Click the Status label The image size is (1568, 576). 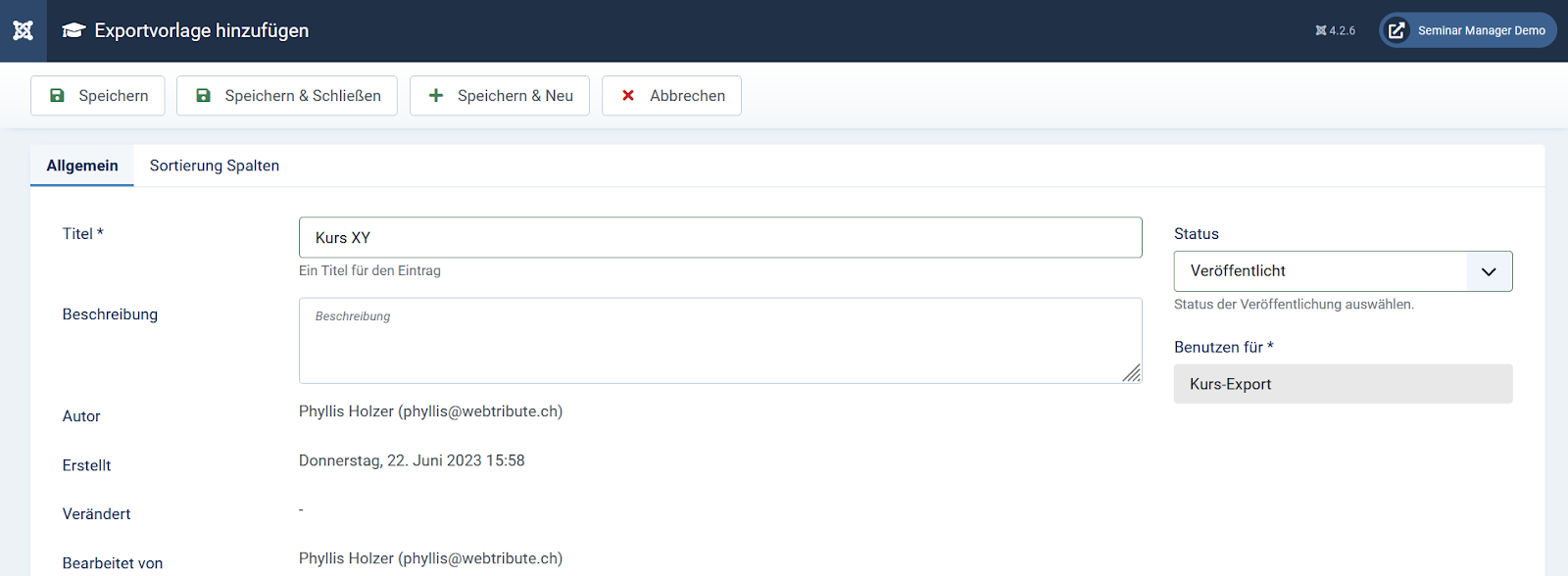[1197, 234]
